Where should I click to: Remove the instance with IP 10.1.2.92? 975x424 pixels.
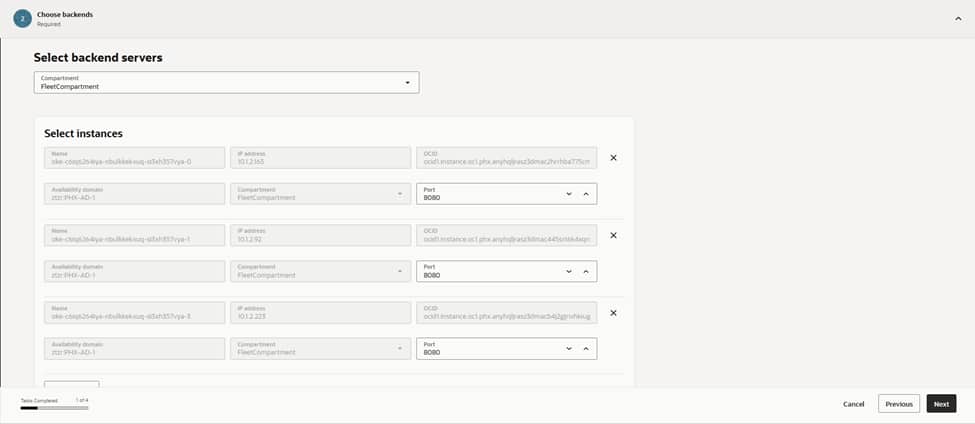(x=613, y=236)
